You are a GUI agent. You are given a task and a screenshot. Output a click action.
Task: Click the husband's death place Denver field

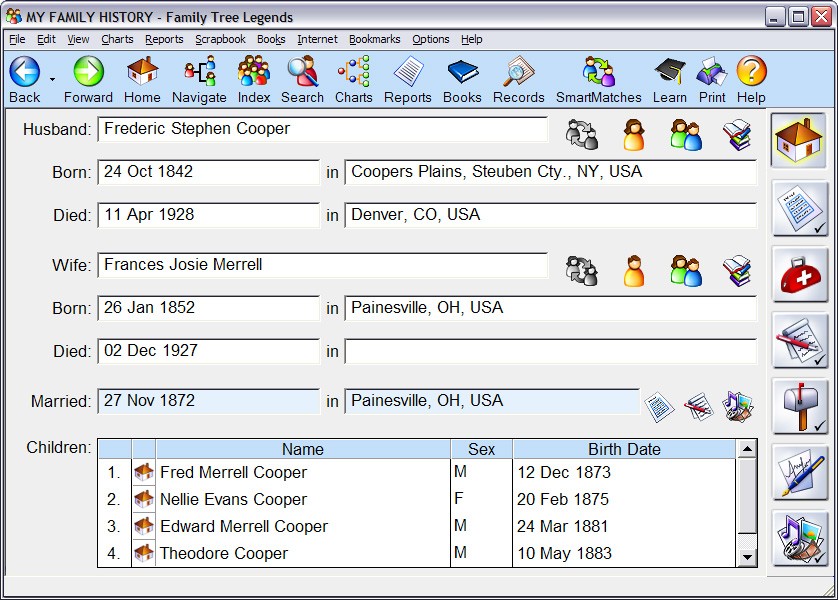[550, 215]
